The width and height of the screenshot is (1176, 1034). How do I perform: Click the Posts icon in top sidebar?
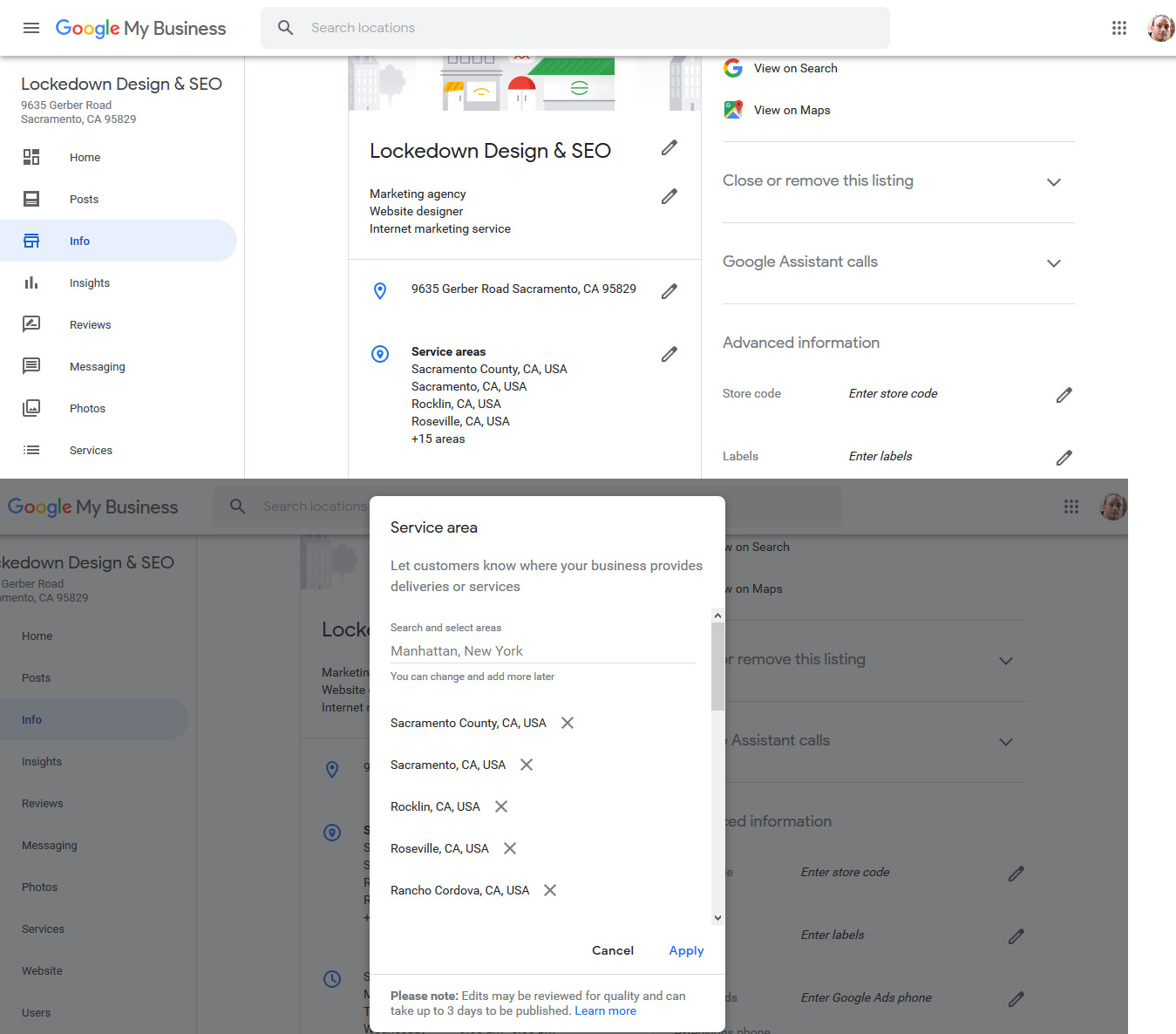point(31,199)
